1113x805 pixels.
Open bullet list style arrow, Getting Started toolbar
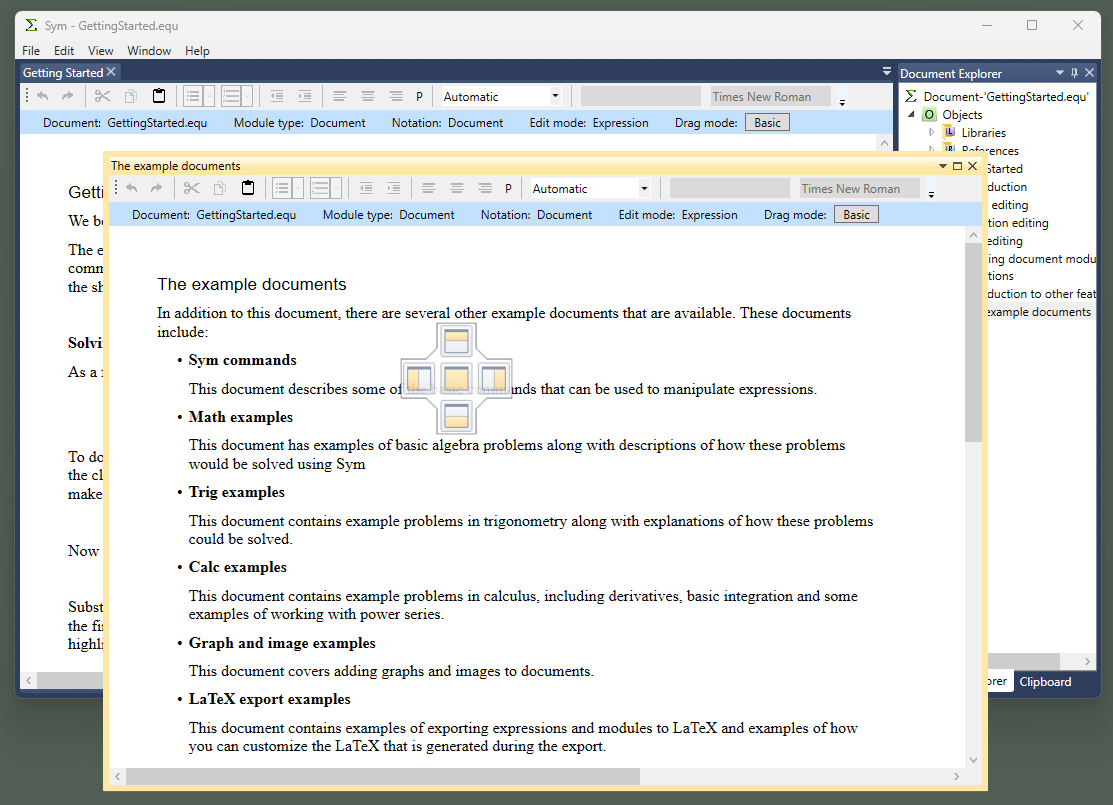point(209,96)
